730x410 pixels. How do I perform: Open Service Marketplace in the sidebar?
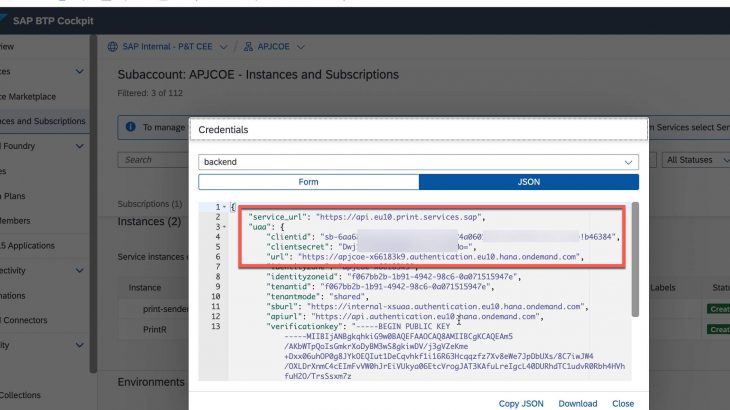[x=28, y=96]
